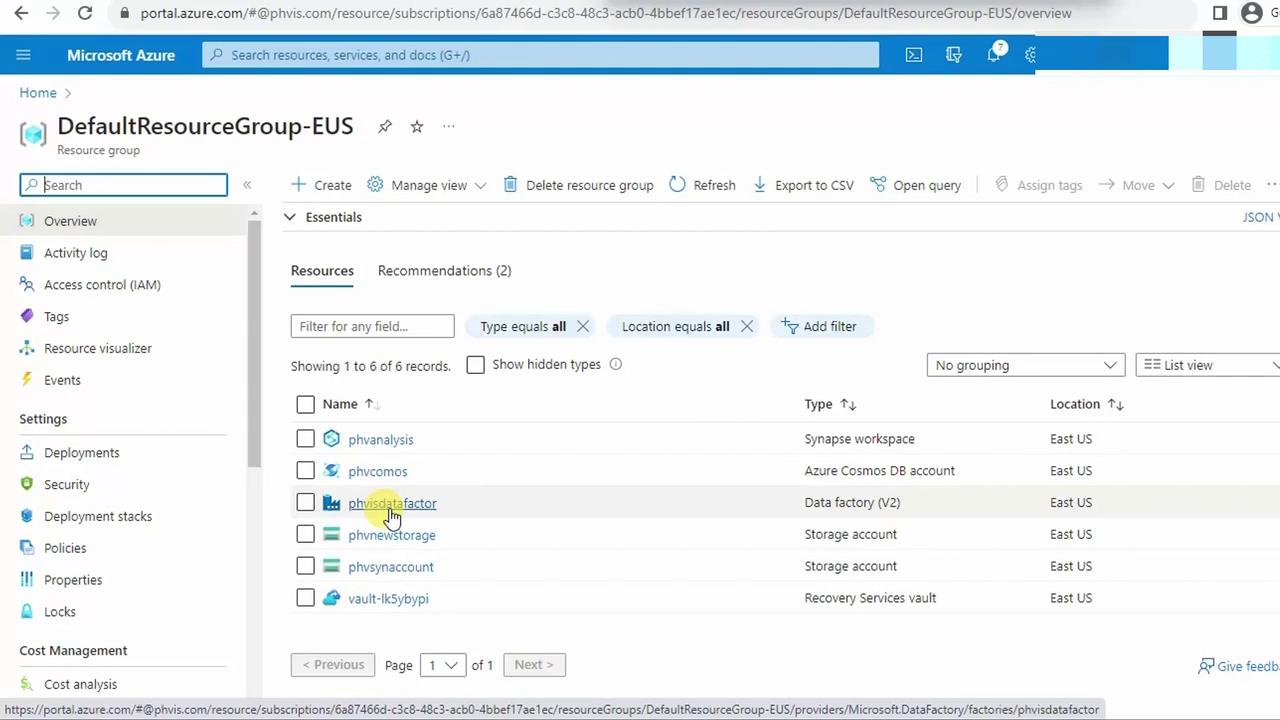Click Delete resource group

pos(578,185)
